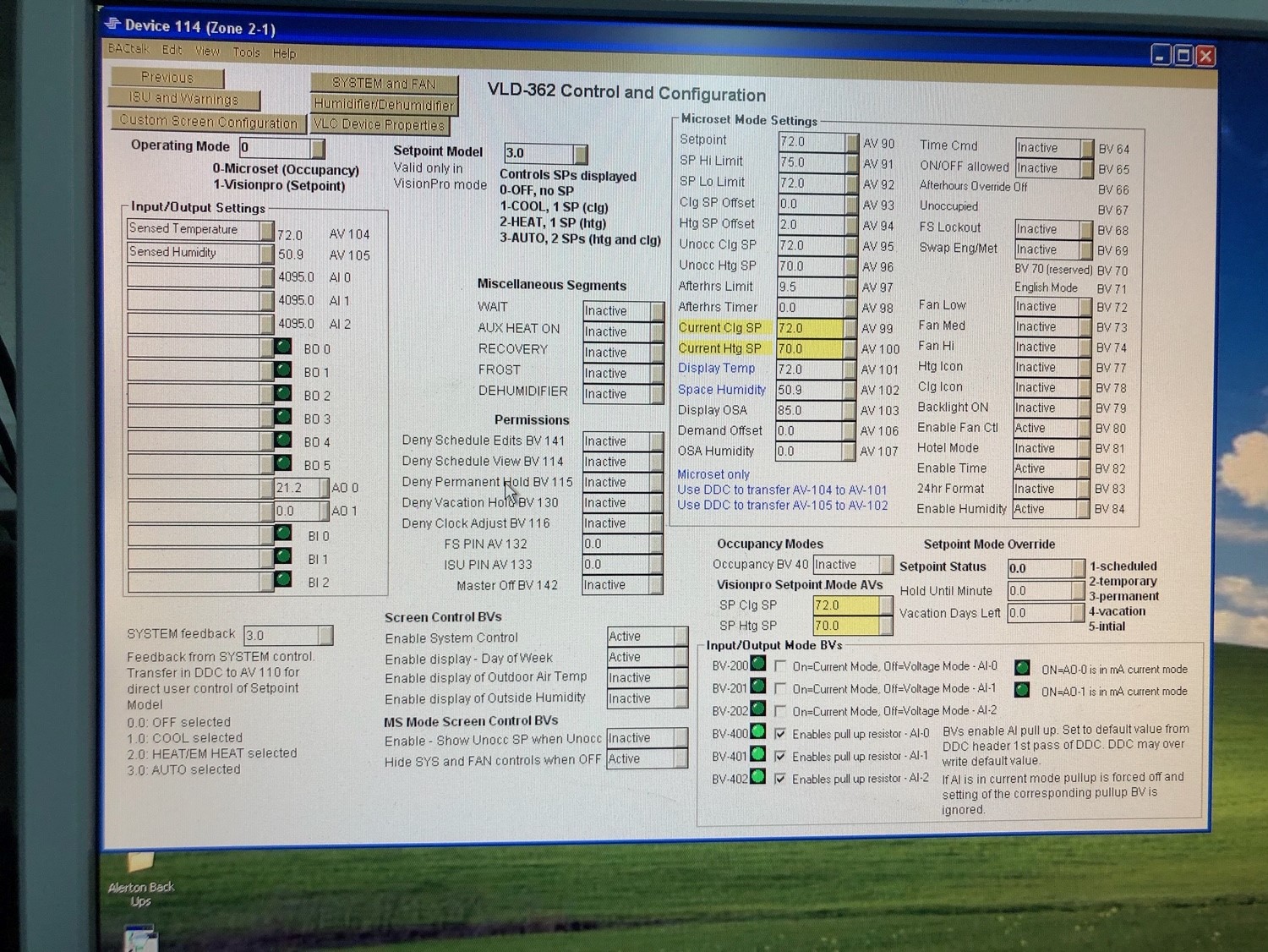Click the AO-0 mA current mode indicator

point(1022,668)
